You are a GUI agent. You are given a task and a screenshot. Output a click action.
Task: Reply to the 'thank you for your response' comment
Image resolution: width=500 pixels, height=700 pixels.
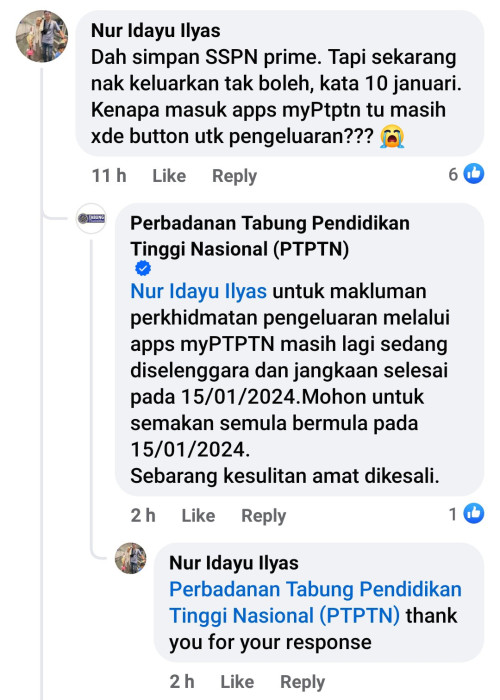[302, 682]
